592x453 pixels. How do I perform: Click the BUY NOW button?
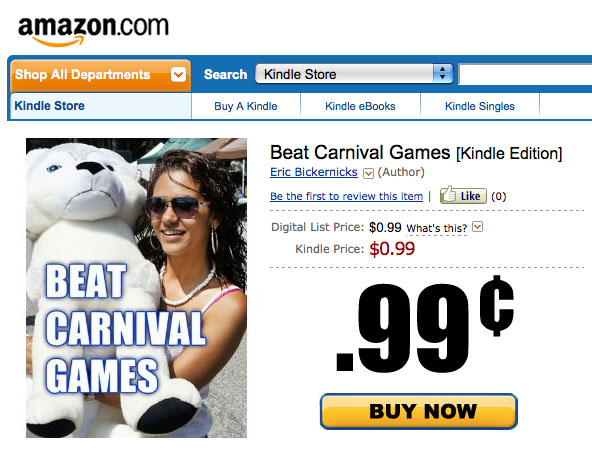pos(419,411)
